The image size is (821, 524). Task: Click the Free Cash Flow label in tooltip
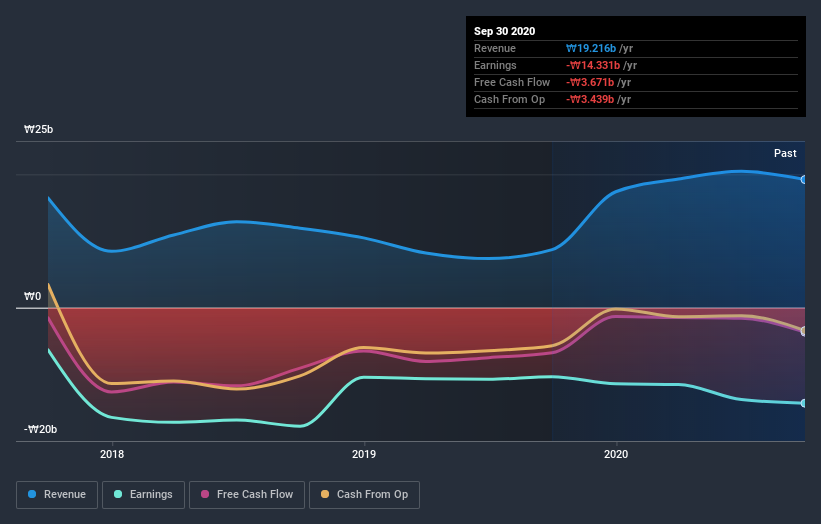pyautogui.click(x=512, y=82)
